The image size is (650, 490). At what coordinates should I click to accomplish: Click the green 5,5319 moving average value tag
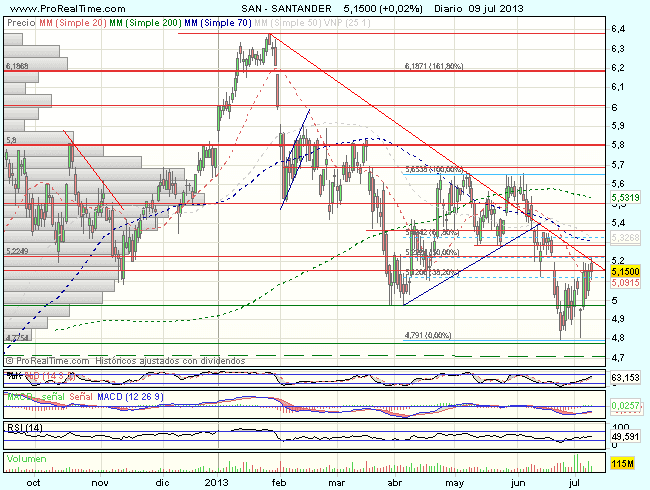[624, 198]
